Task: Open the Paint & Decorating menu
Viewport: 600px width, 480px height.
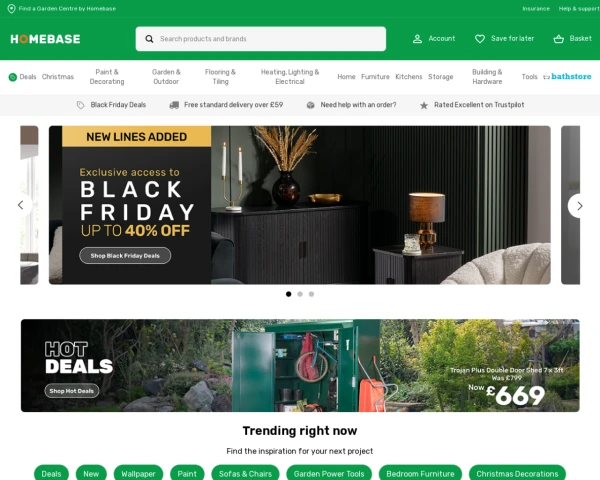Action: pos(107,77)
